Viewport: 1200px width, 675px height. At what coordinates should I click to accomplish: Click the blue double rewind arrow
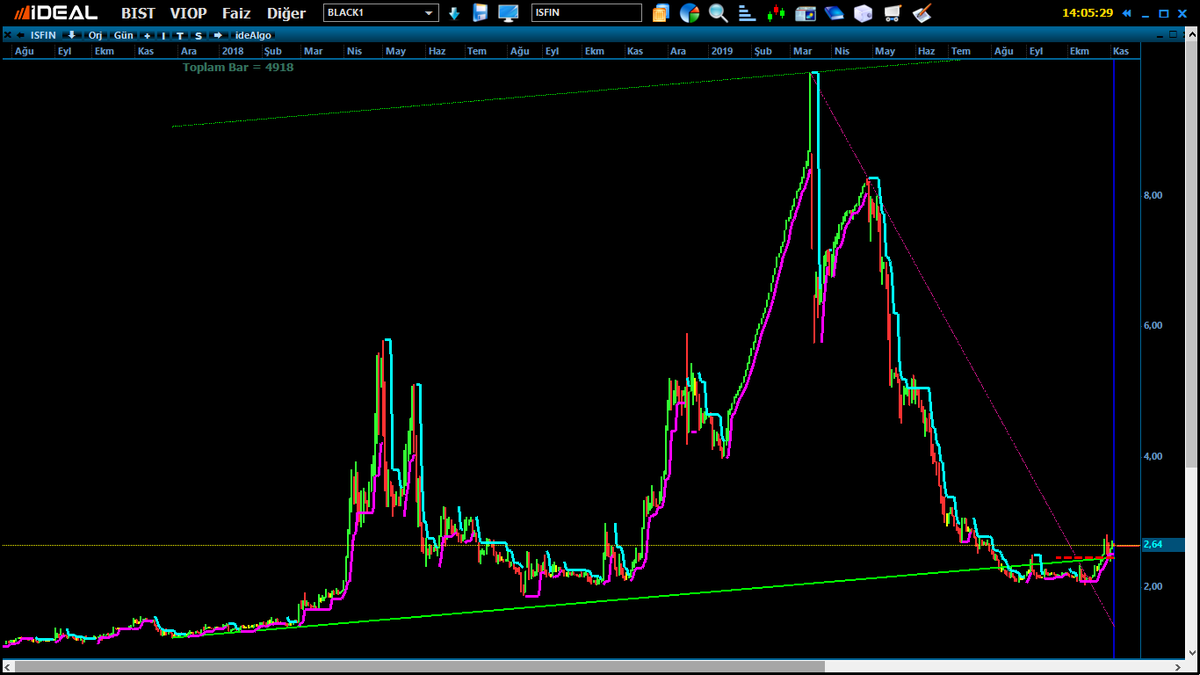pos(1127,13)
